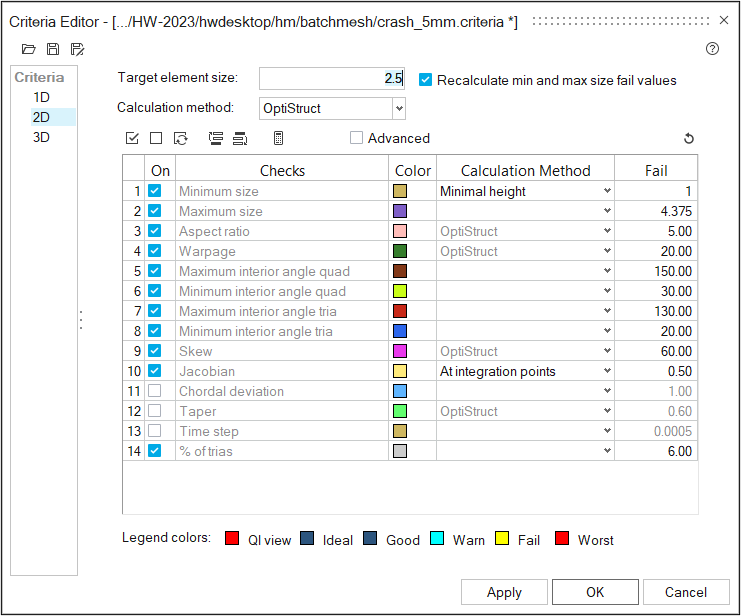Screen dimensions: 741x616
Task: Select 3D in the Criteria list
Action: pos(41,137)
